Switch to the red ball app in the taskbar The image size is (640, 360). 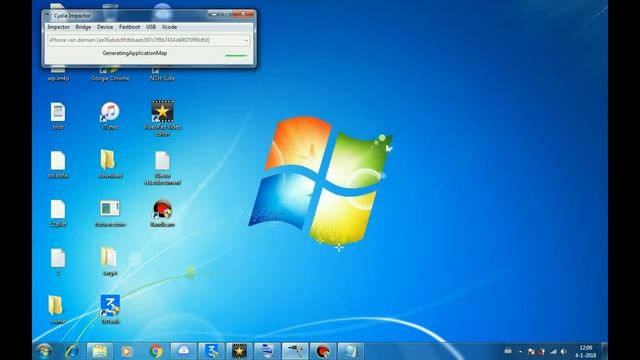point(323,351)
